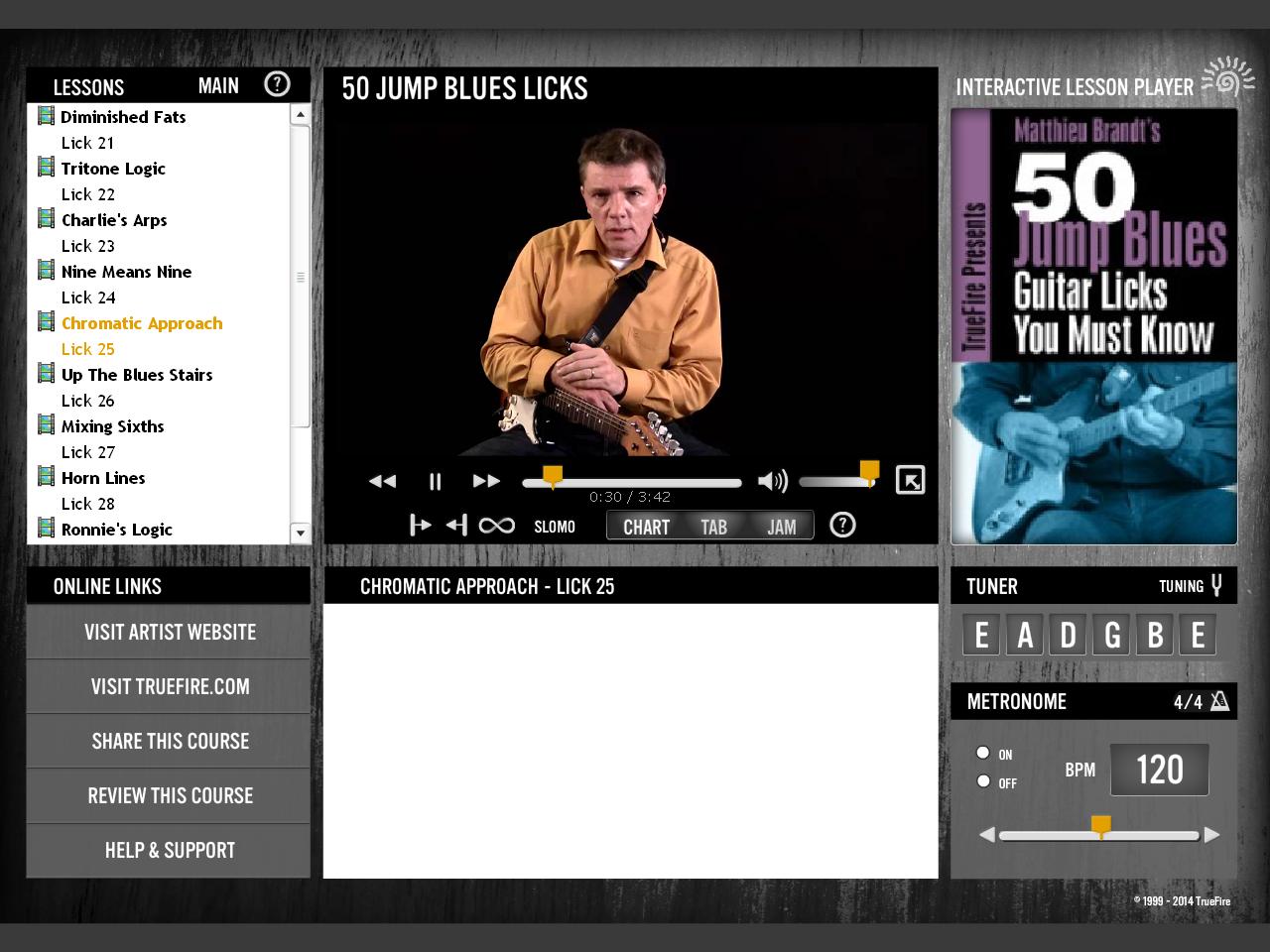The width and height of the screenshot is (1270, 952).
Task: Click the film icon beside Nine Means Nine
Action: [x=46, y=271]
